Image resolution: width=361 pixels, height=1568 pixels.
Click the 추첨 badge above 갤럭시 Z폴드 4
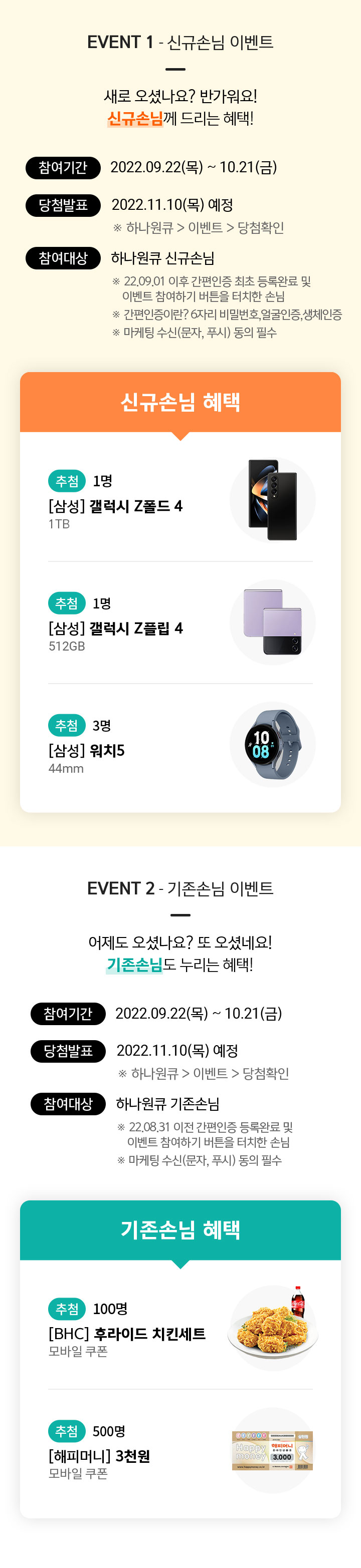(67, 481)
